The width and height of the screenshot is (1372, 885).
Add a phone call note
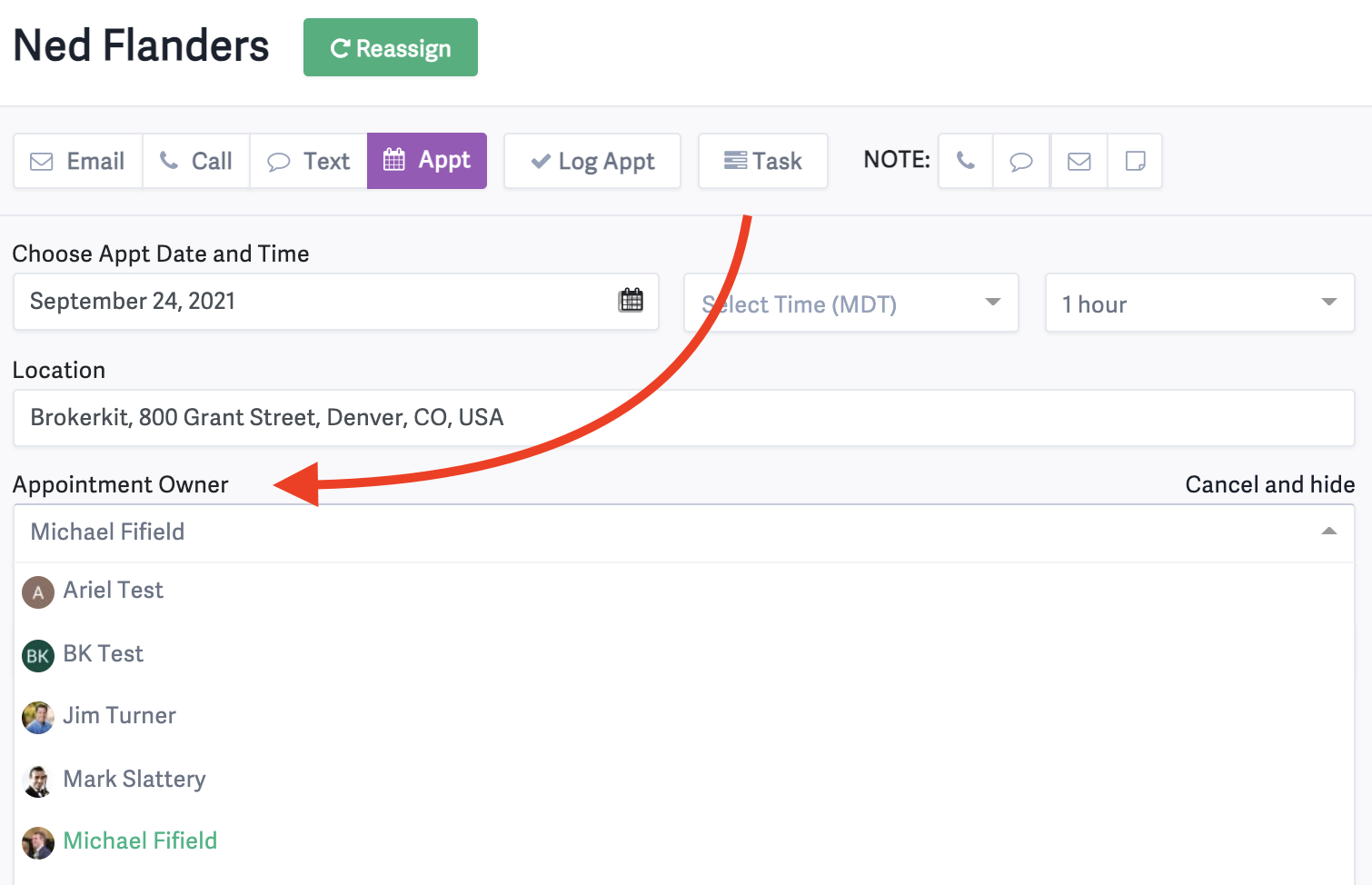[x=966, y=161]
